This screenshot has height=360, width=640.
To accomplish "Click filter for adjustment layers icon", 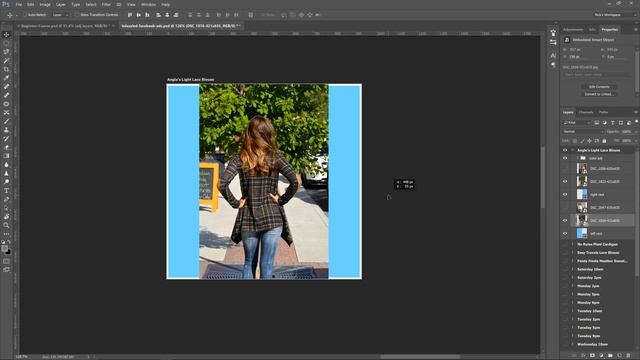I will [x=604, y=122].
